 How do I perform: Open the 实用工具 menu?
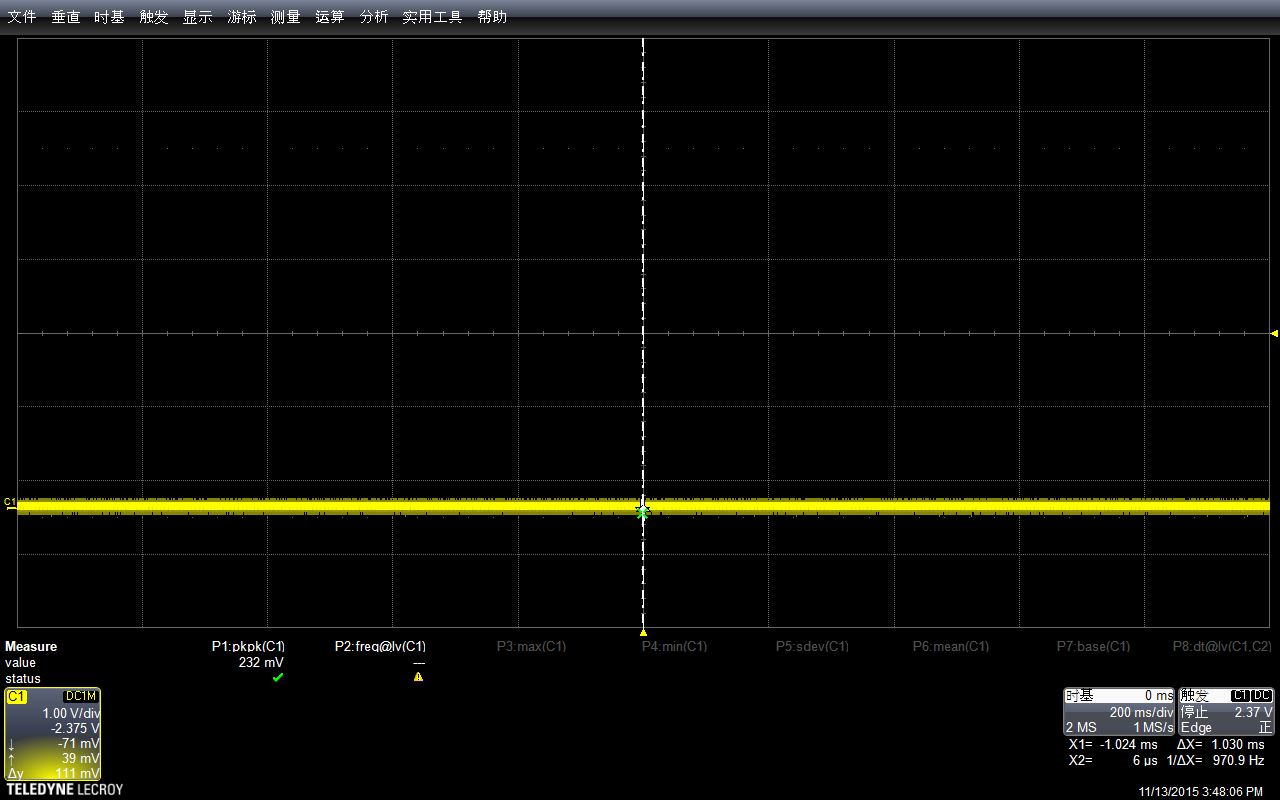coord(432,17)
